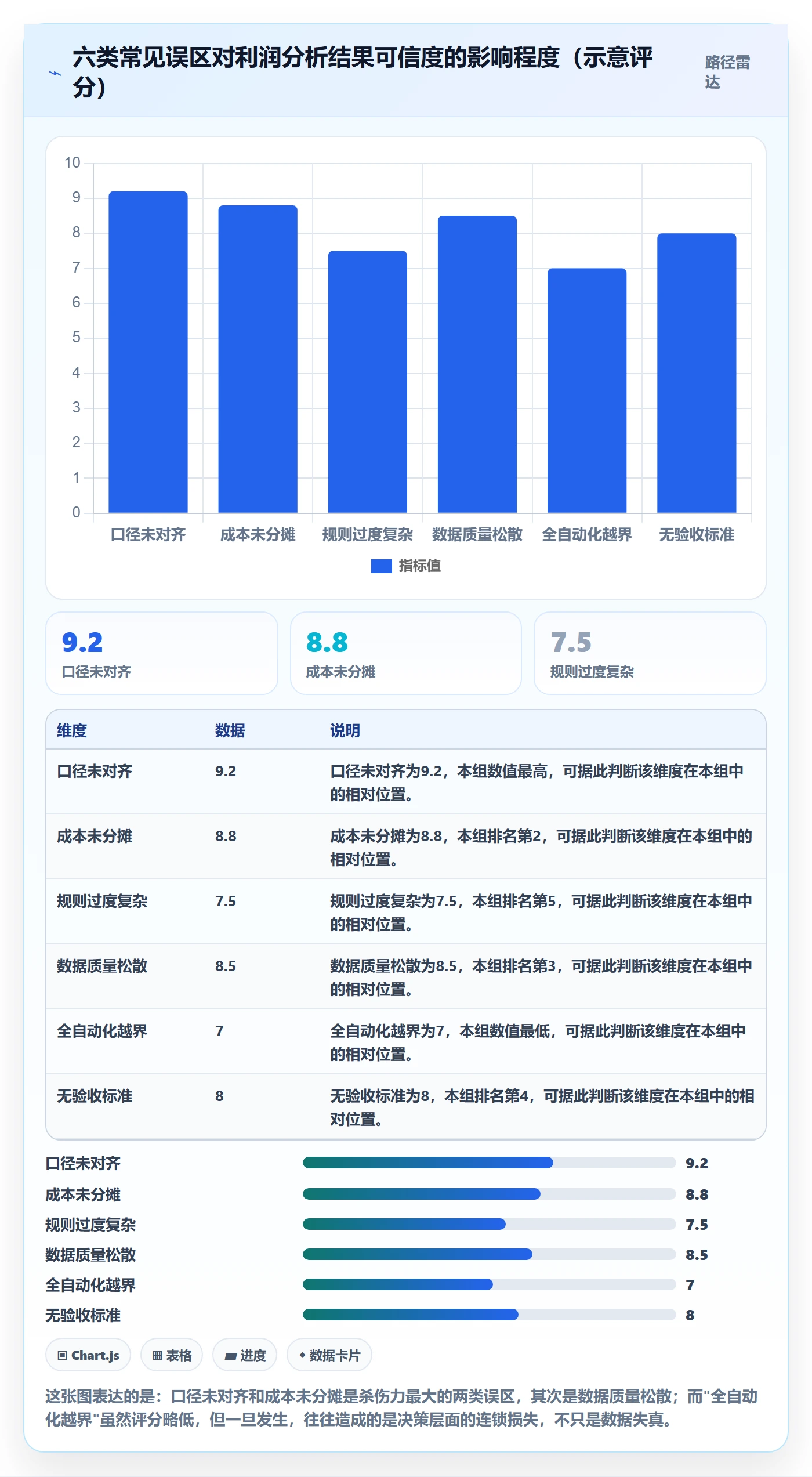The height and width of the screenshot is (1477, 812).
Task: Click the 10 label on the chart's y-axis
Action: pos(72,162)
